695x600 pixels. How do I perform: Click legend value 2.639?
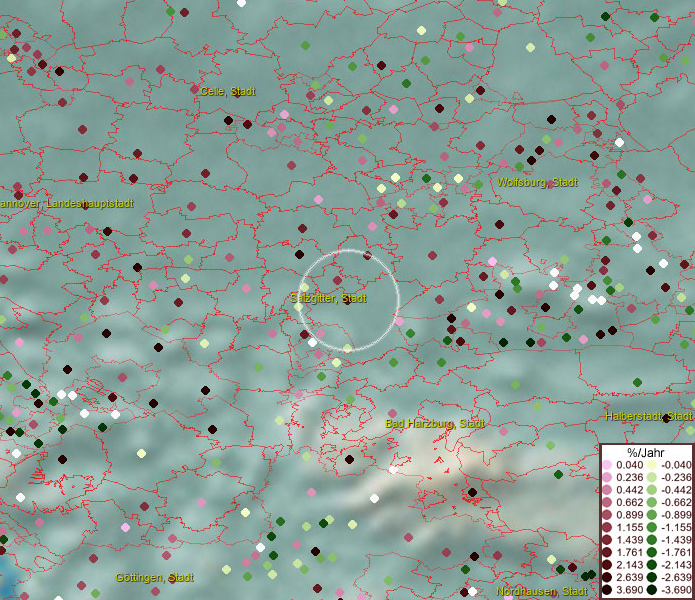[x=629, y=577]
